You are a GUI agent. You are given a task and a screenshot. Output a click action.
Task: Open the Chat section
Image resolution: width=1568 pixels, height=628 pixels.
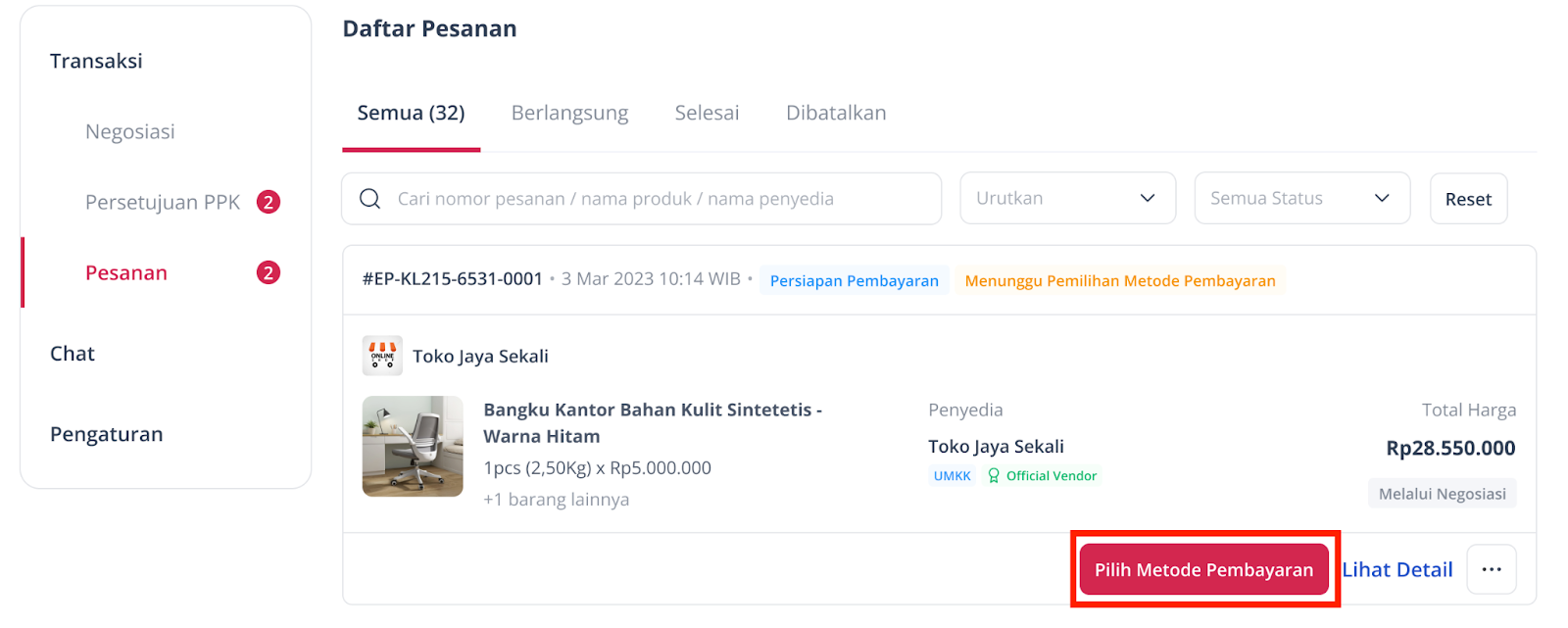click(x=71, y=353)
